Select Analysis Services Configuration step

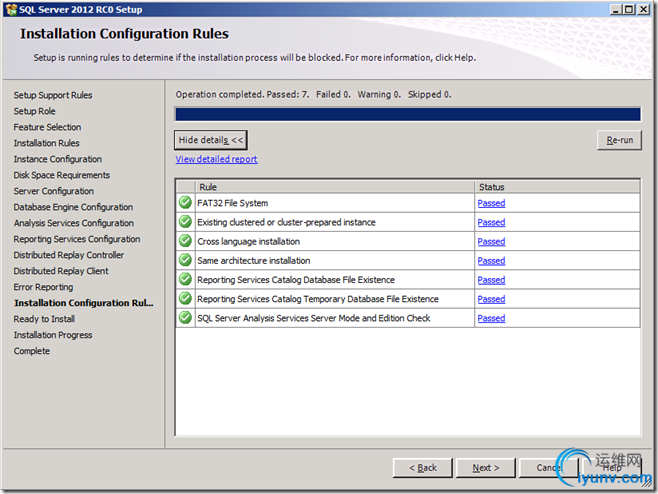click(x=74, y=223)
